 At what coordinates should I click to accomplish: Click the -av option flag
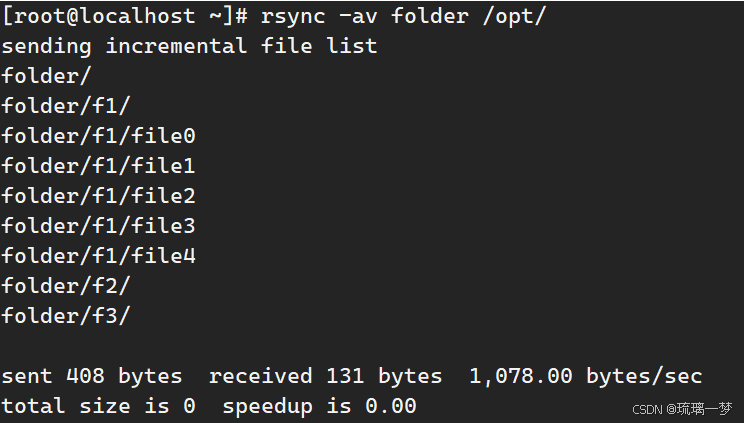tap(358, 17)
